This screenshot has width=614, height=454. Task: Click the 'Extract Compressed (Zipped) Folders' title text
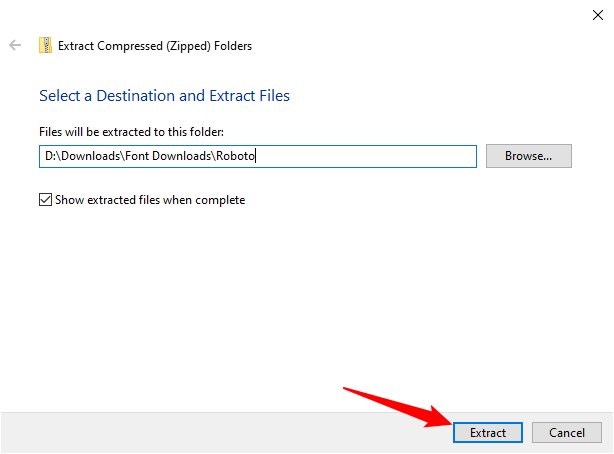[155, 45]
